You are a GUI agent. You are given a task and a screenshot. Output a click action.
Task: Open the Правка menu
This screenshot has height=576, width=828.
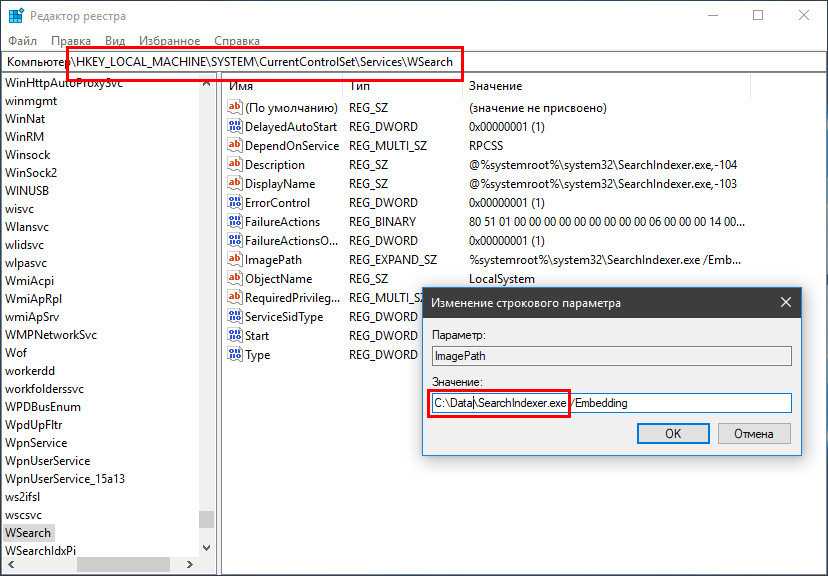[x=71, y=41]
